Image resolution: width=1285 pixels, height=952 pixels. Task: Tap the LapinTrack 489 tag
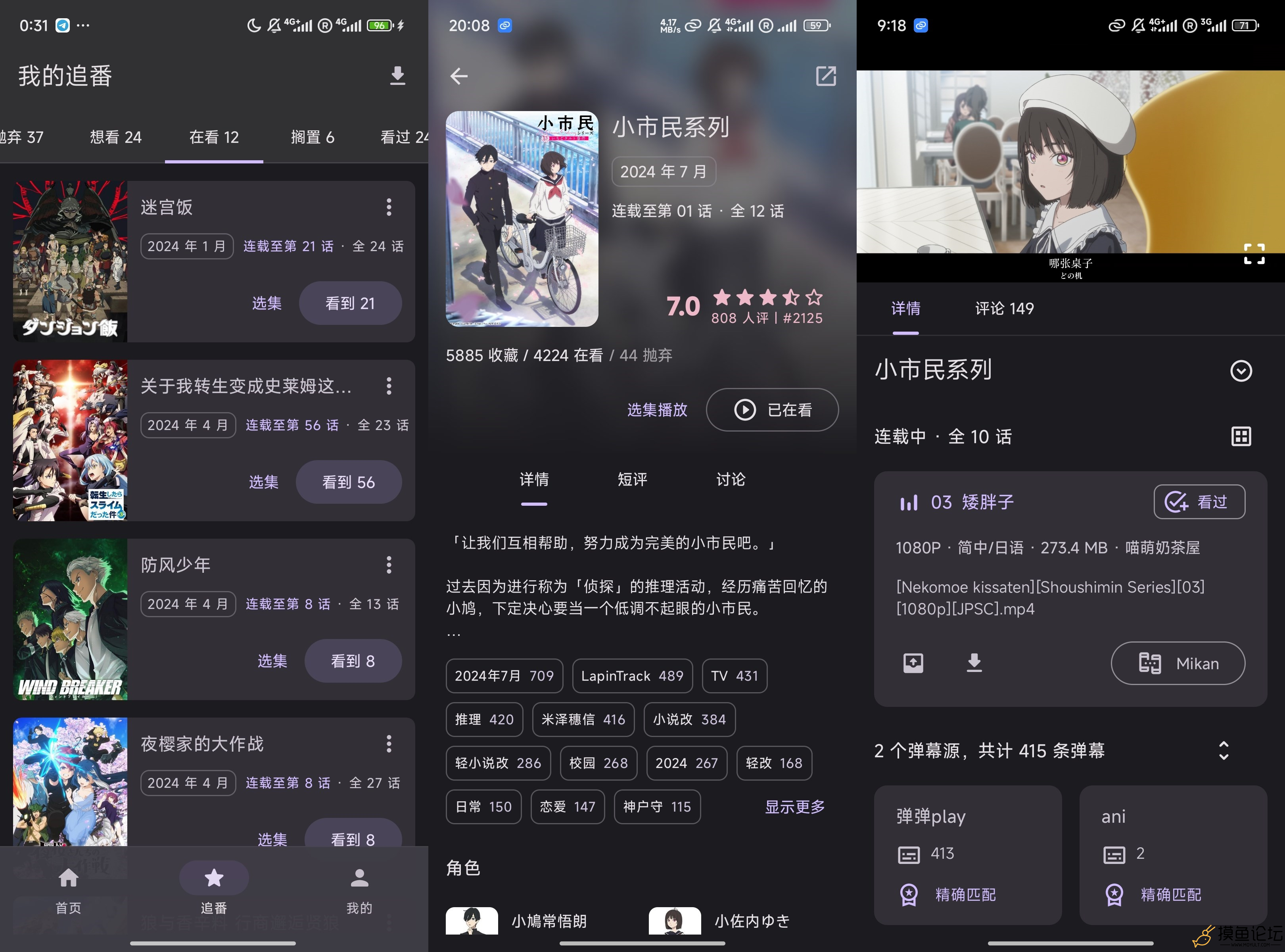pyautogui.click(x=632, y=676)
